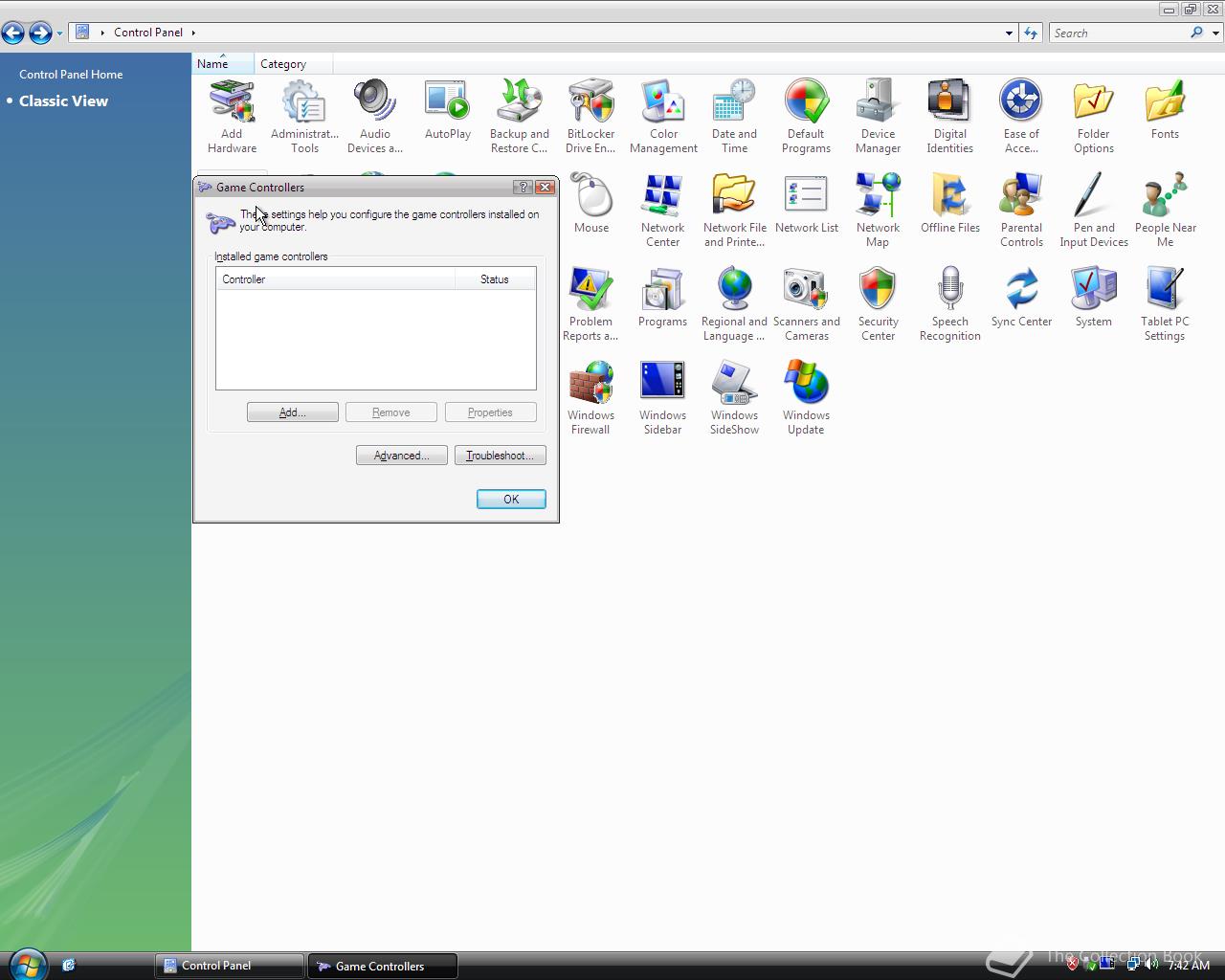
Task: Open Scanners and Cameras icon
Action: point(806,304)
